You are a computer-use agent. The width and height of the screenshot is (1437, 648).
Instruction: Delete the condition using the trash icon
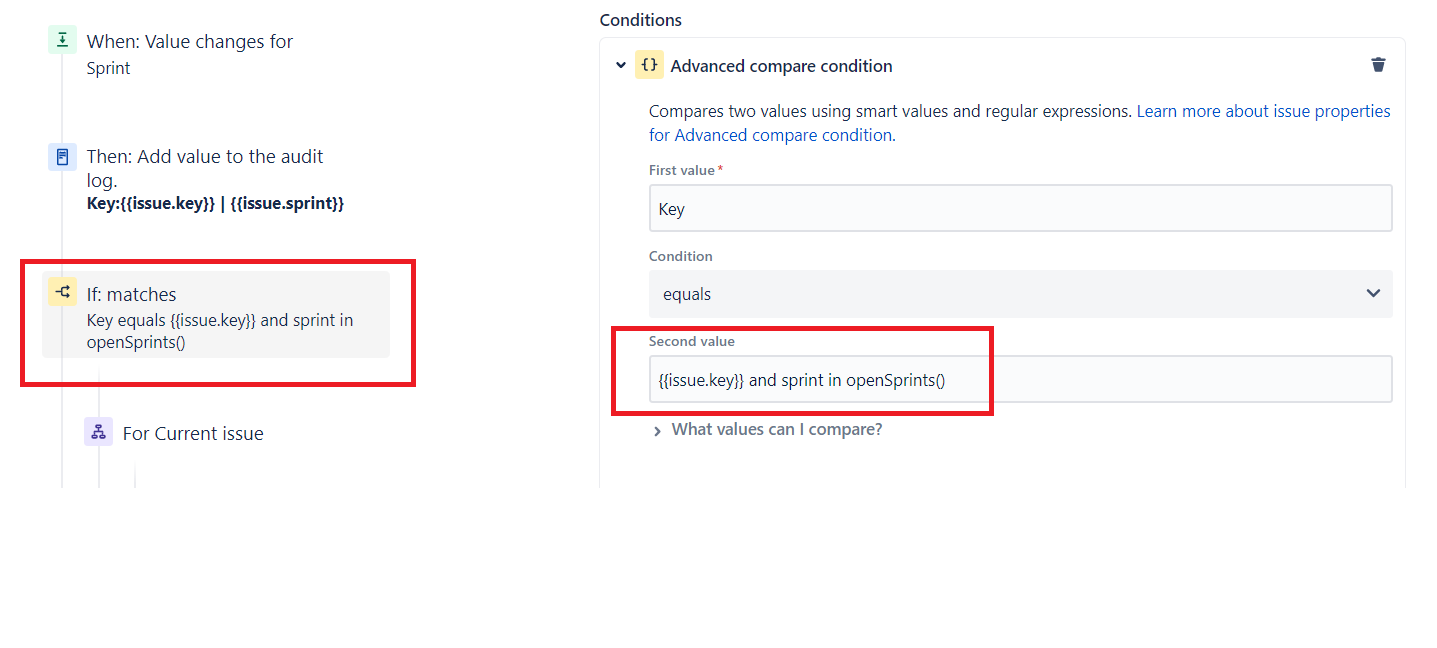[1378, 64]
